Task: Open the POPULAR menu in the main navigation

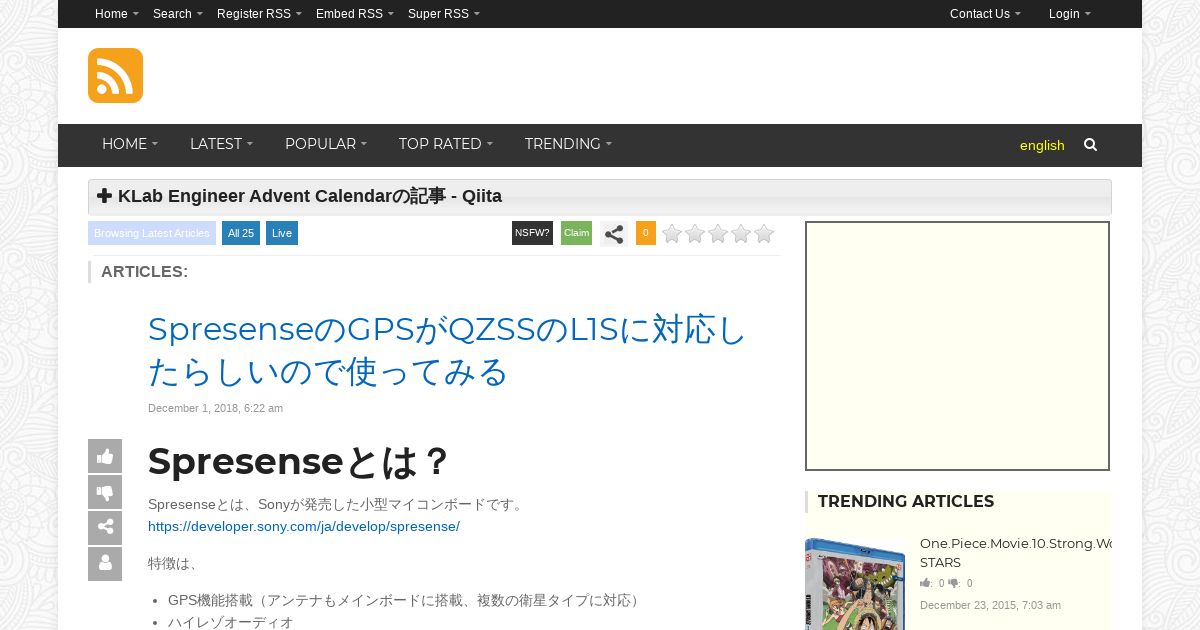Action: click(x=326, y=144)
